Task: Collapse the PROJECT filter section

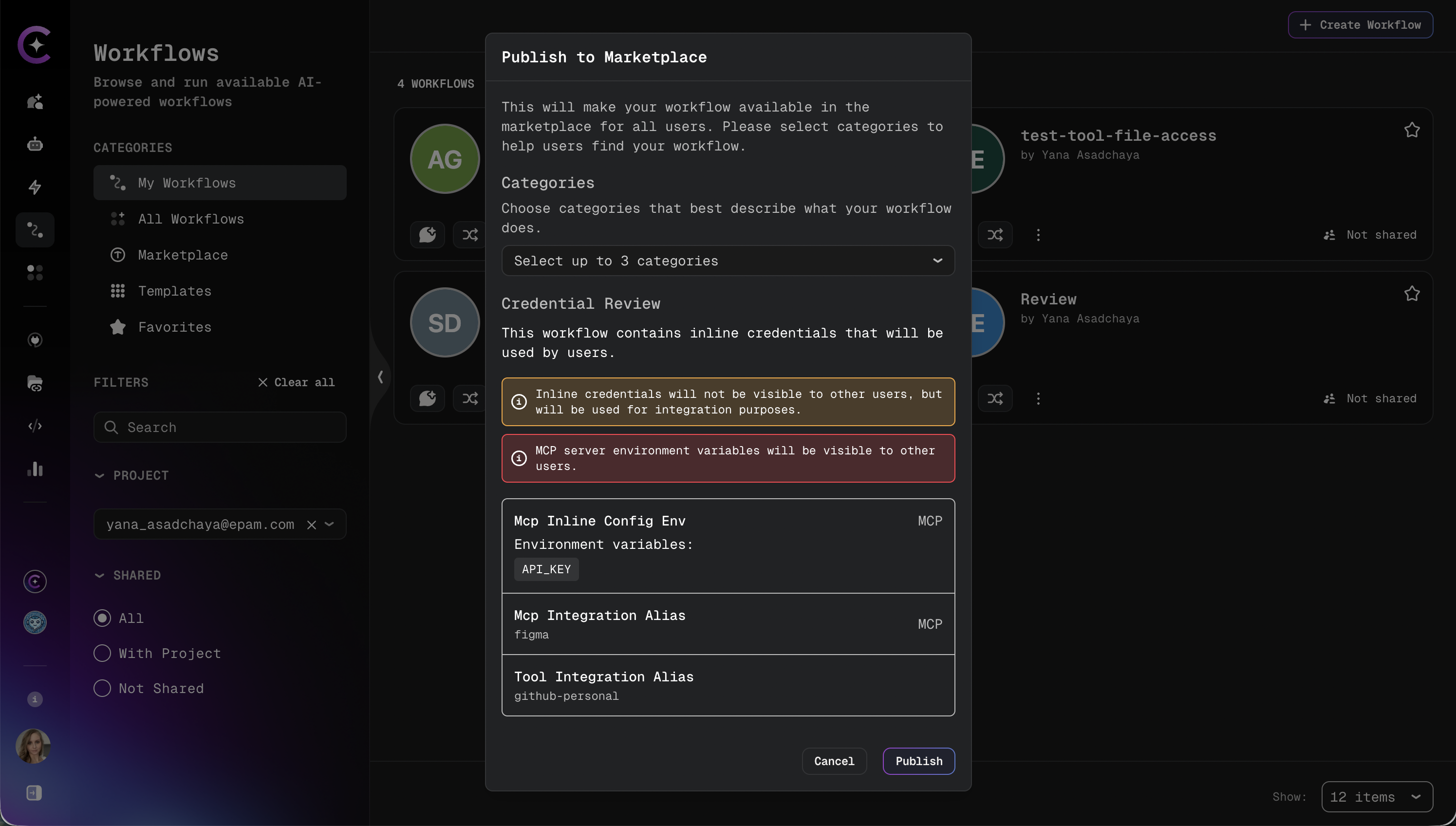Action: point(99,475)
